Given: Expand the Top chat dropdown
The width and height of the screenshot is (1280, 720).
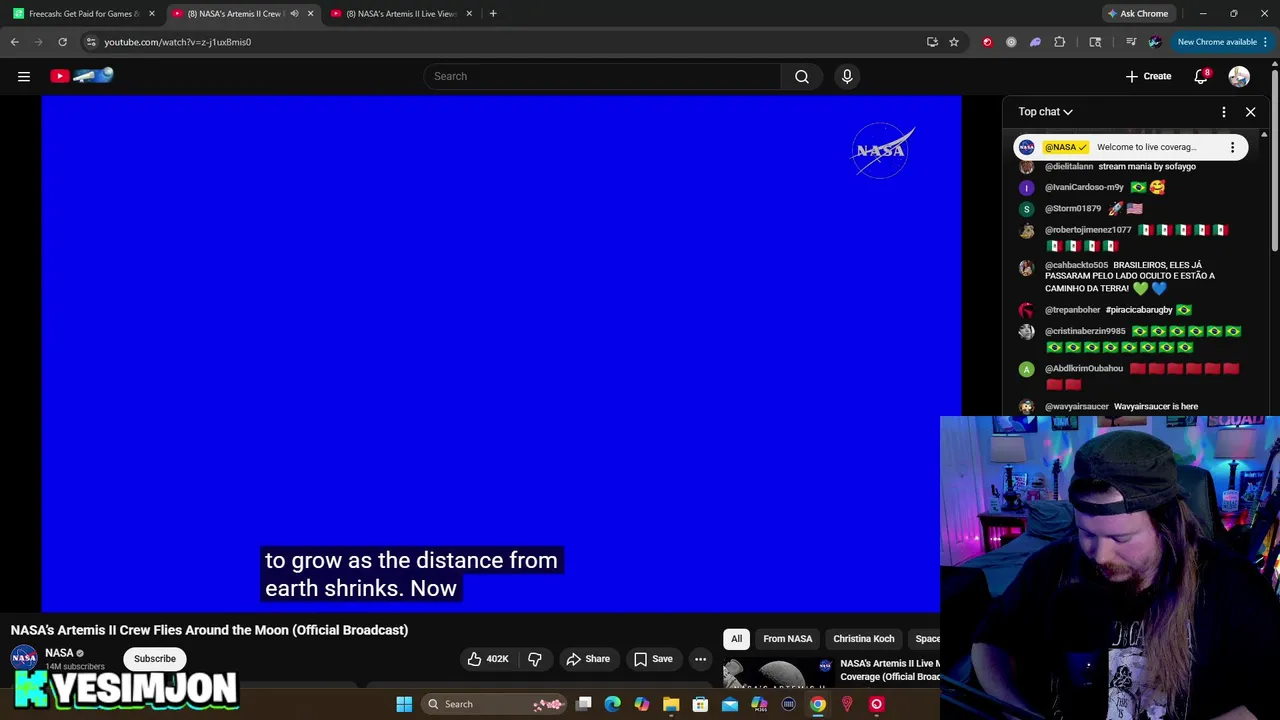Looking at the screenshot, I should click(x=1045, y=112).
